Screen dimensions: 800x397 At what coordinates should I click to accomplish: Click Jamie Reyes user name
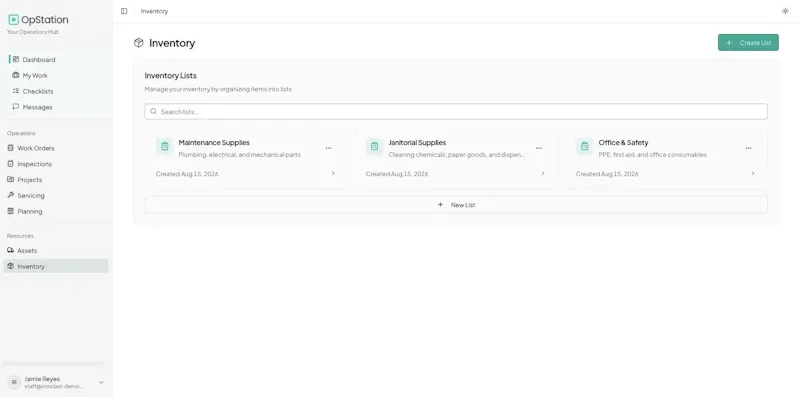(42, 379)
